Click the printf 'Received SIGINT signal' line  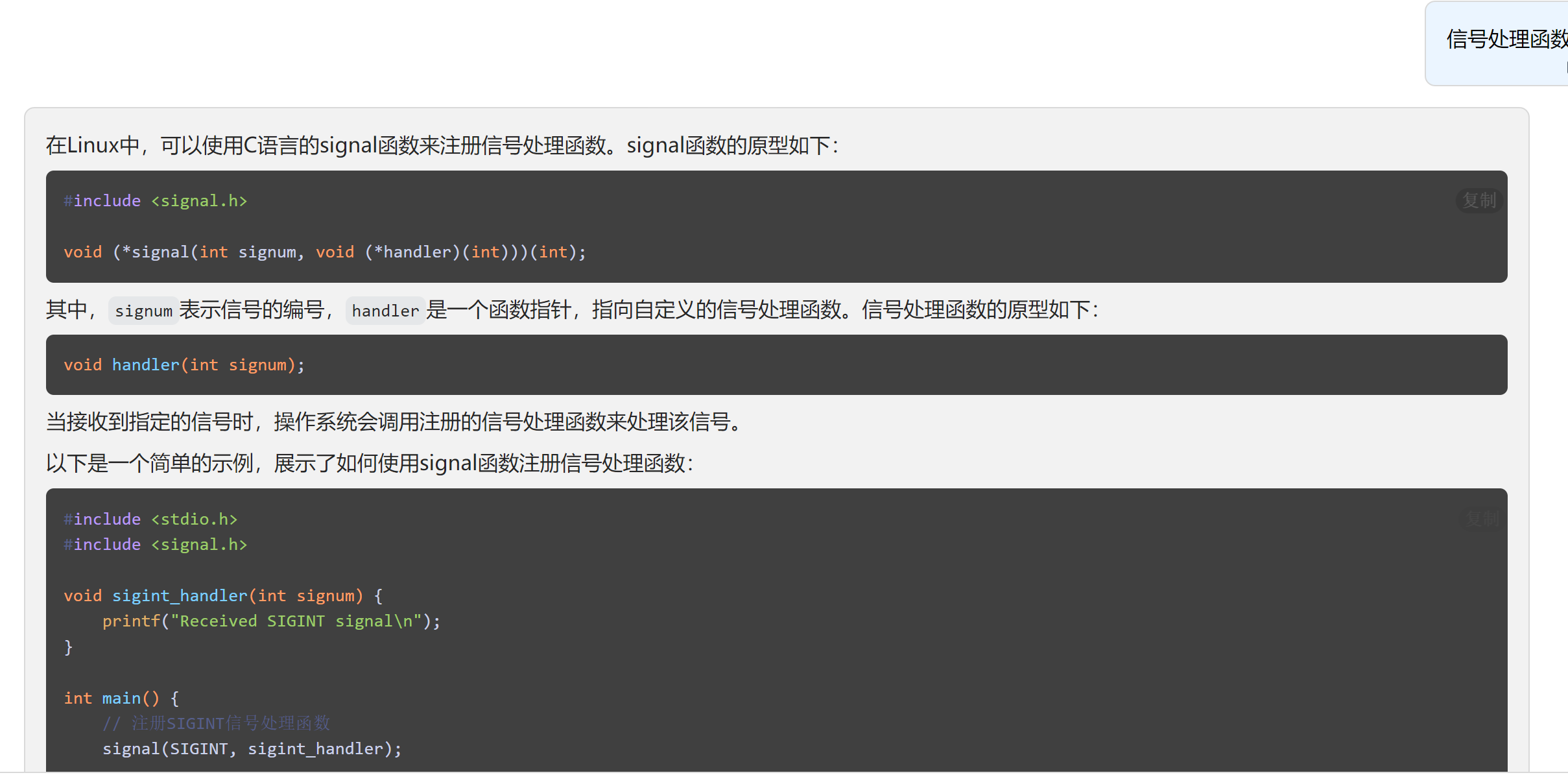[x=271, y=621]
